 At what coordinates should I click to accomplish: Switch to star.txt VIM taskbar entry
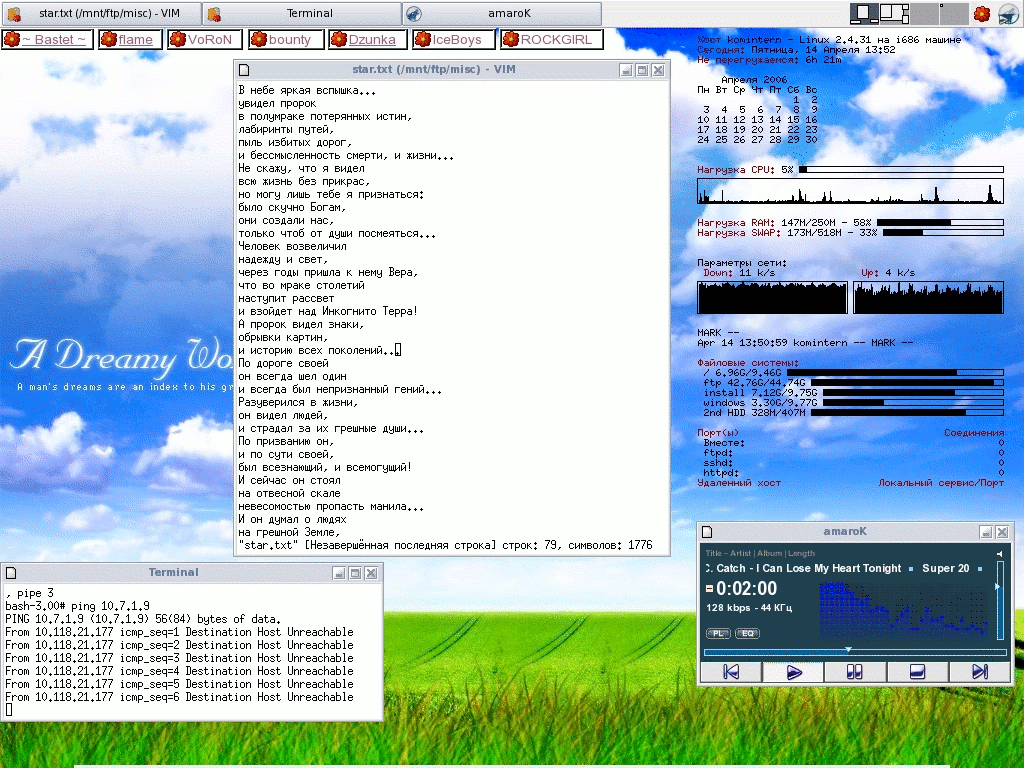101,13
